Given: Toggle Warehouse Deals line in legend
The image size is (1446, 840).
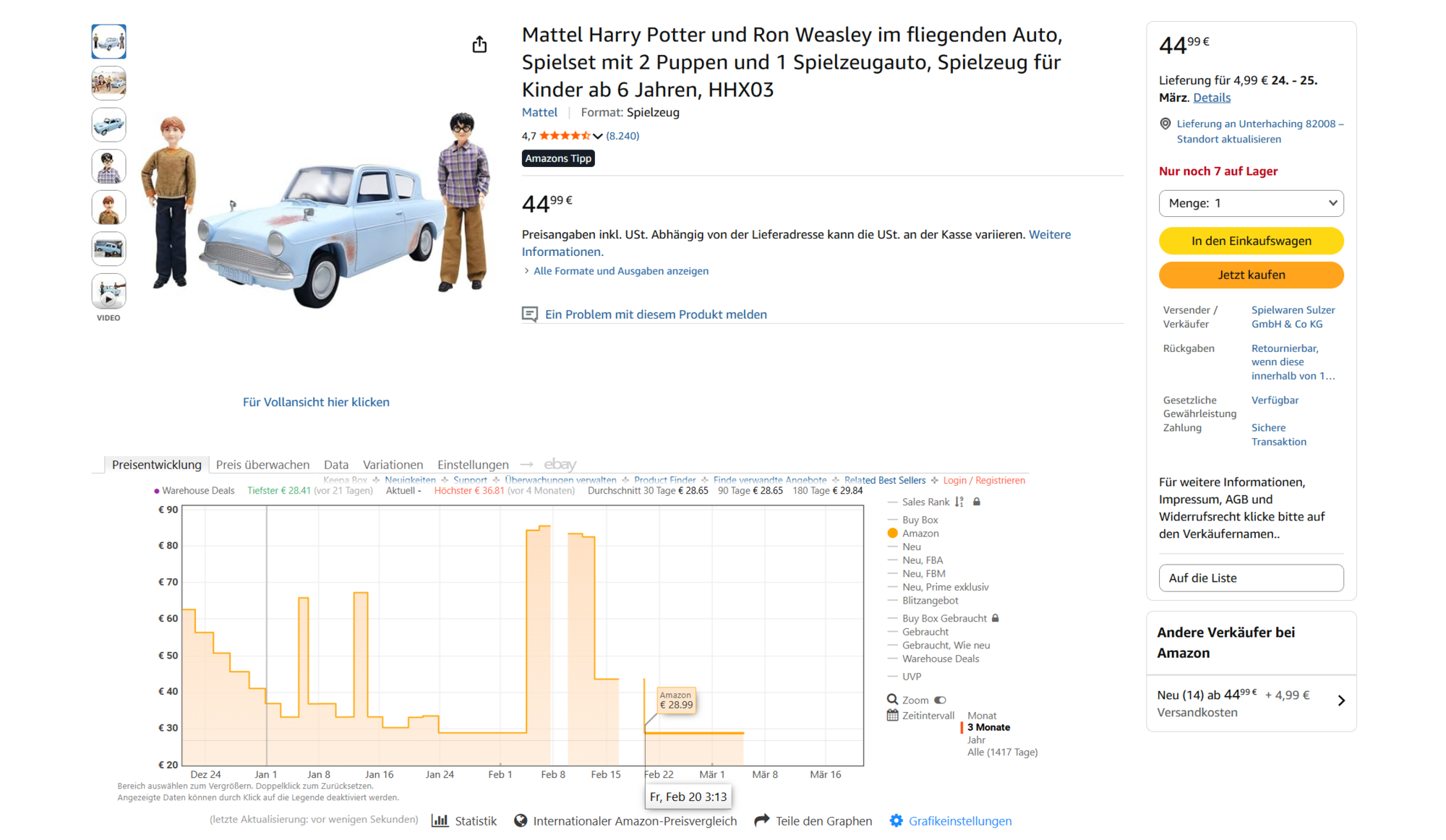Looking at the screenshot, I should tap(940, 659).
